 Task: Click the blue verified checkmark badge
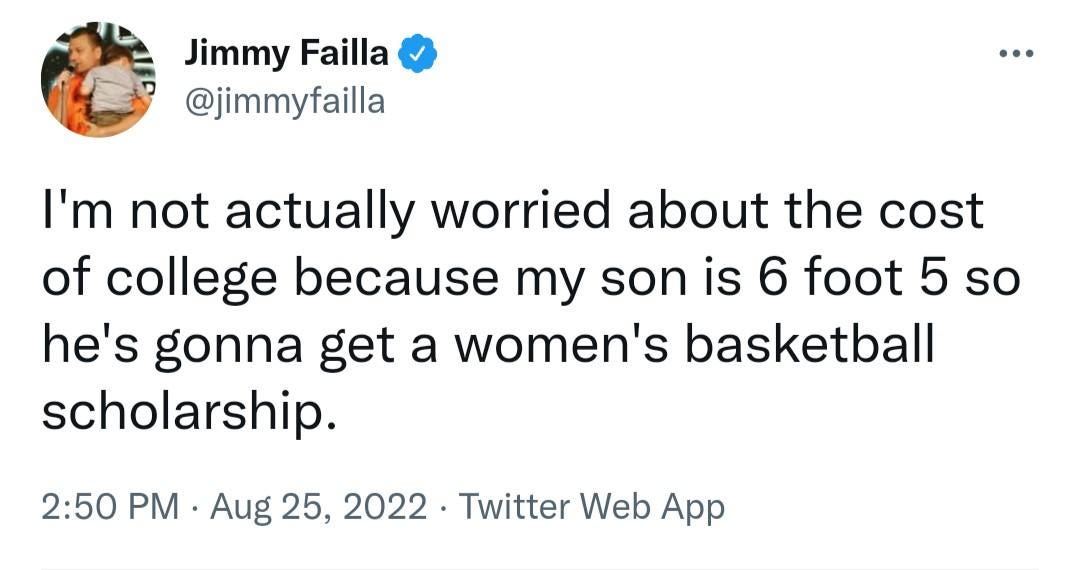click(x=417, y=54)
